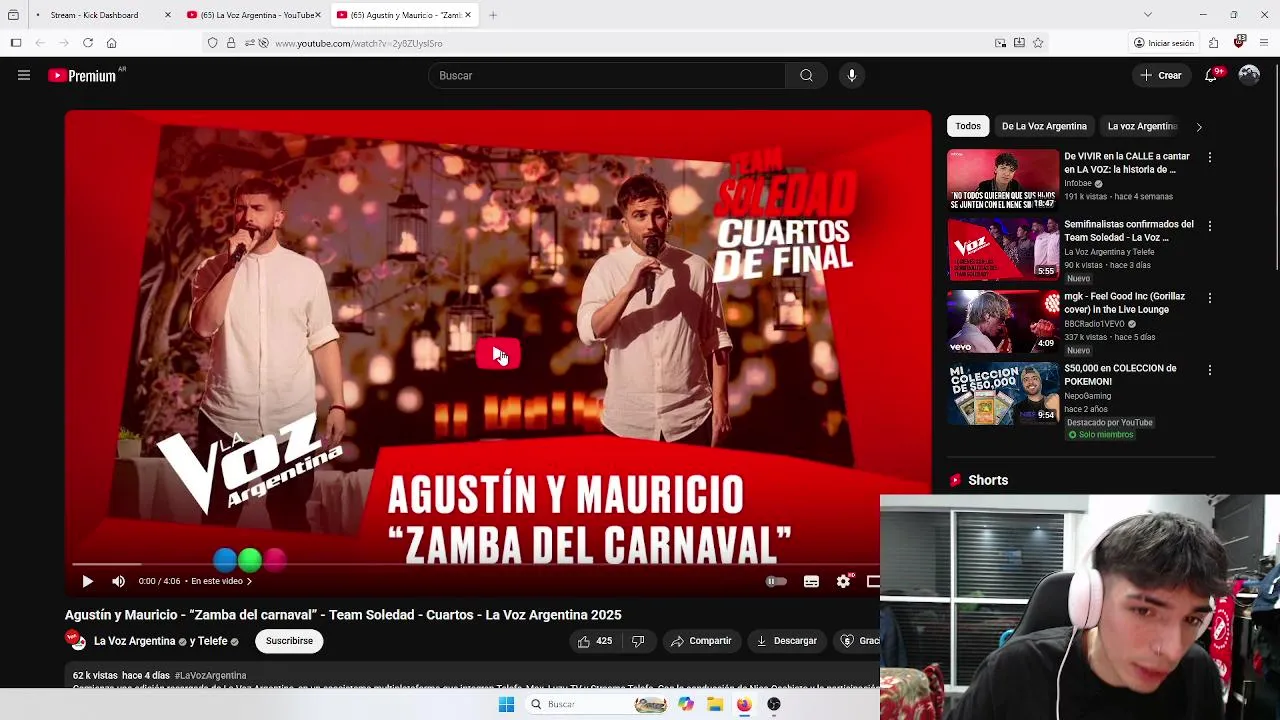Click the #LaVozArgentina hashtag
This screenshot has height=720, width=1280.
point(210,676)
